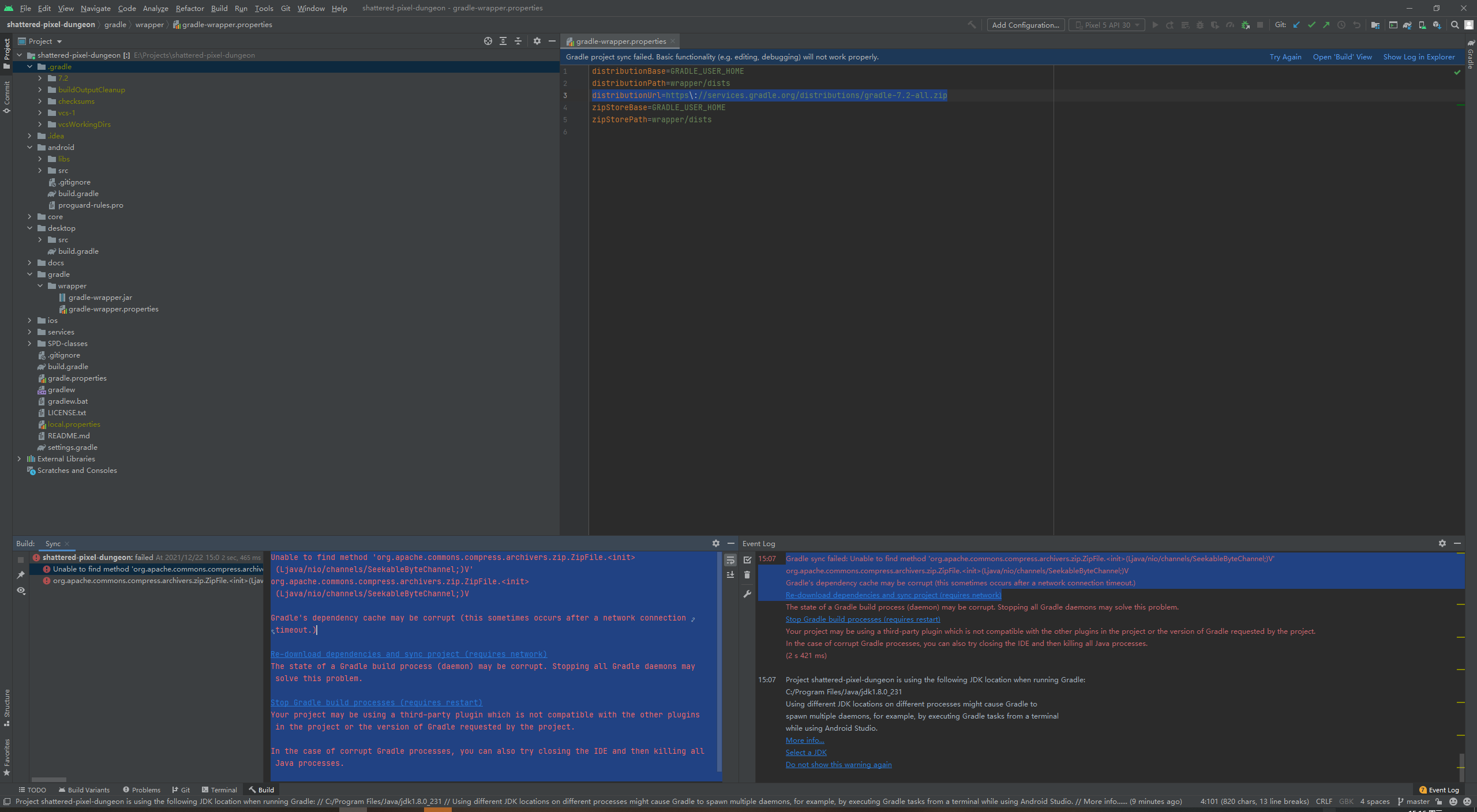Viewport: 1477px width, 812px height.
Task: Toggle the Commit tool window on the left edge
Action: [6, 96]
